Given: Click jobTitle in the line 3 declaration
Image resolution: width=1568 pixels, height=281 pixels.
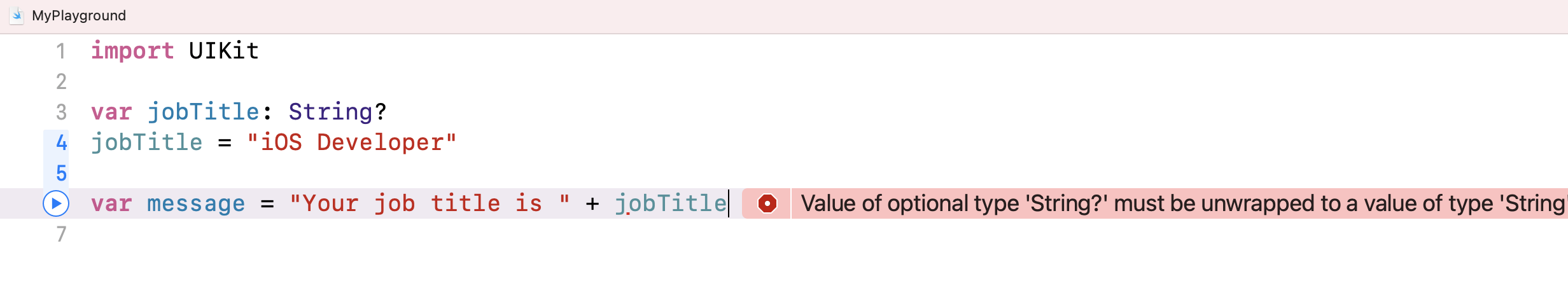Looking at the screenshot, I should pos(204,112).
